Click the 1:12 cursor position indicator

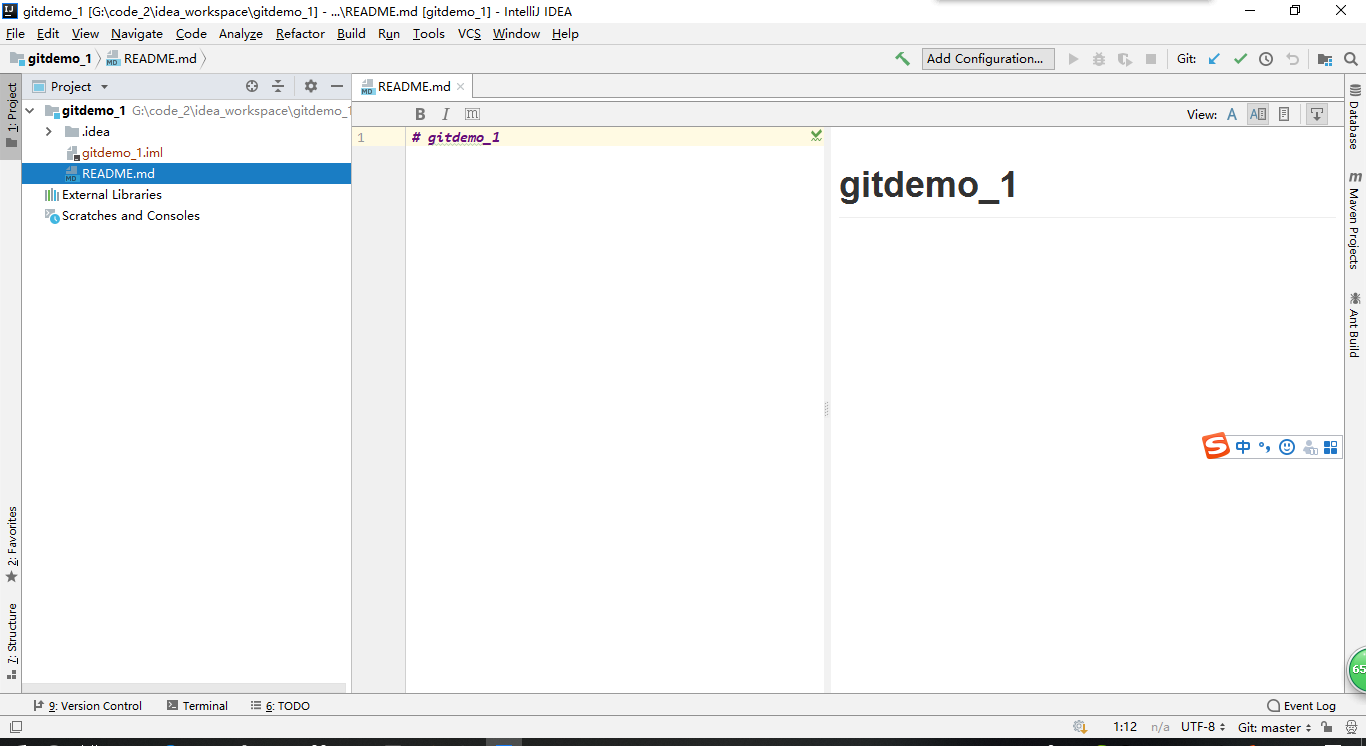click(x=1125, y=728)
